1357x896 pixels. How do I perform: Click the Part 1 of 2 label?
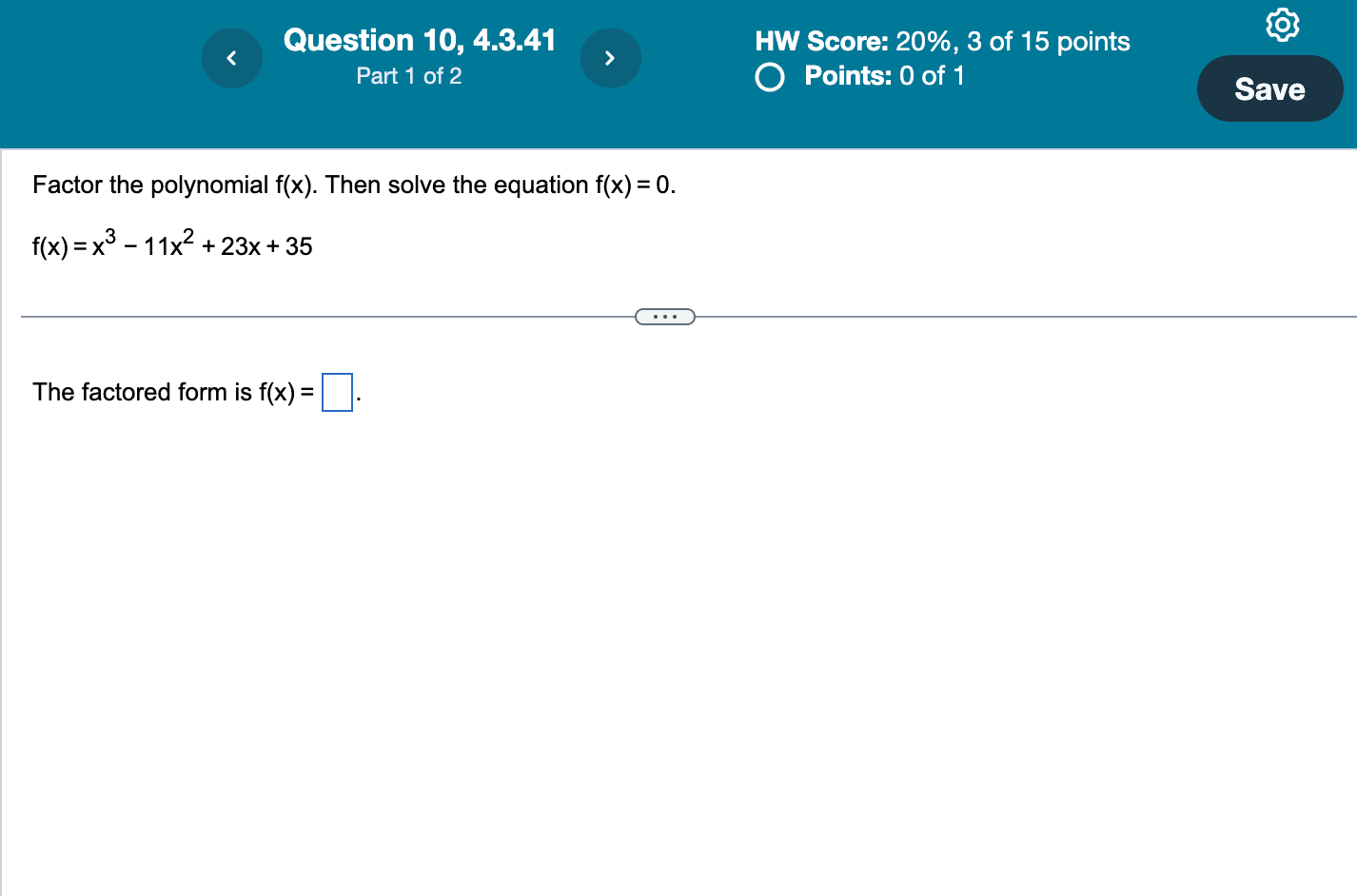coord(409,76)
